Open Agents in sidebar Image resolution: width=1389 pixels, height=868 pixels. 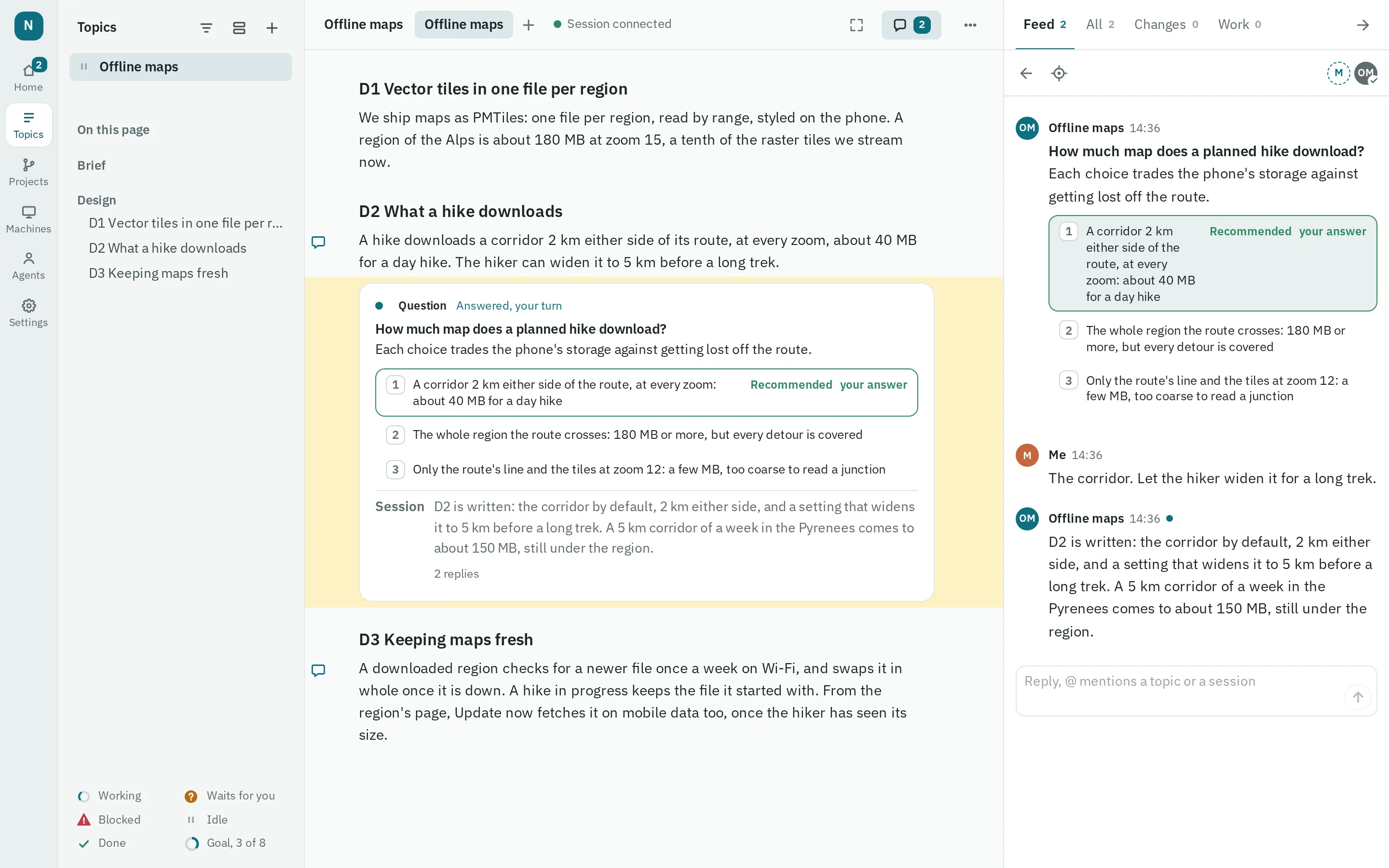coord(28,266)
